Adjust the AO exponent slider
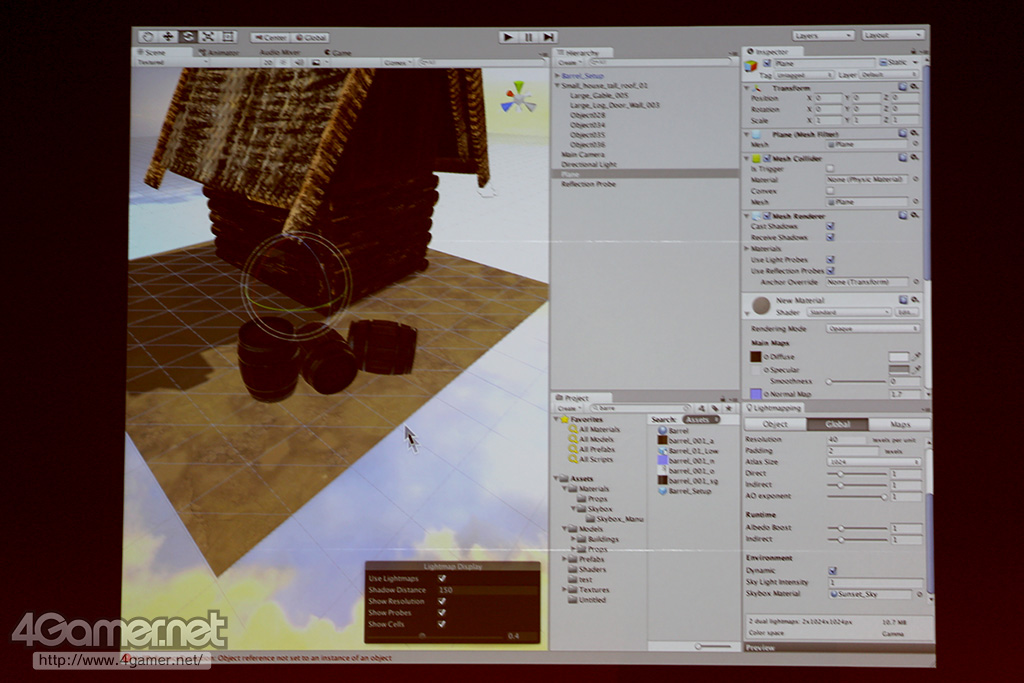This screenshot has width=1024, height=683. [857, 496]
